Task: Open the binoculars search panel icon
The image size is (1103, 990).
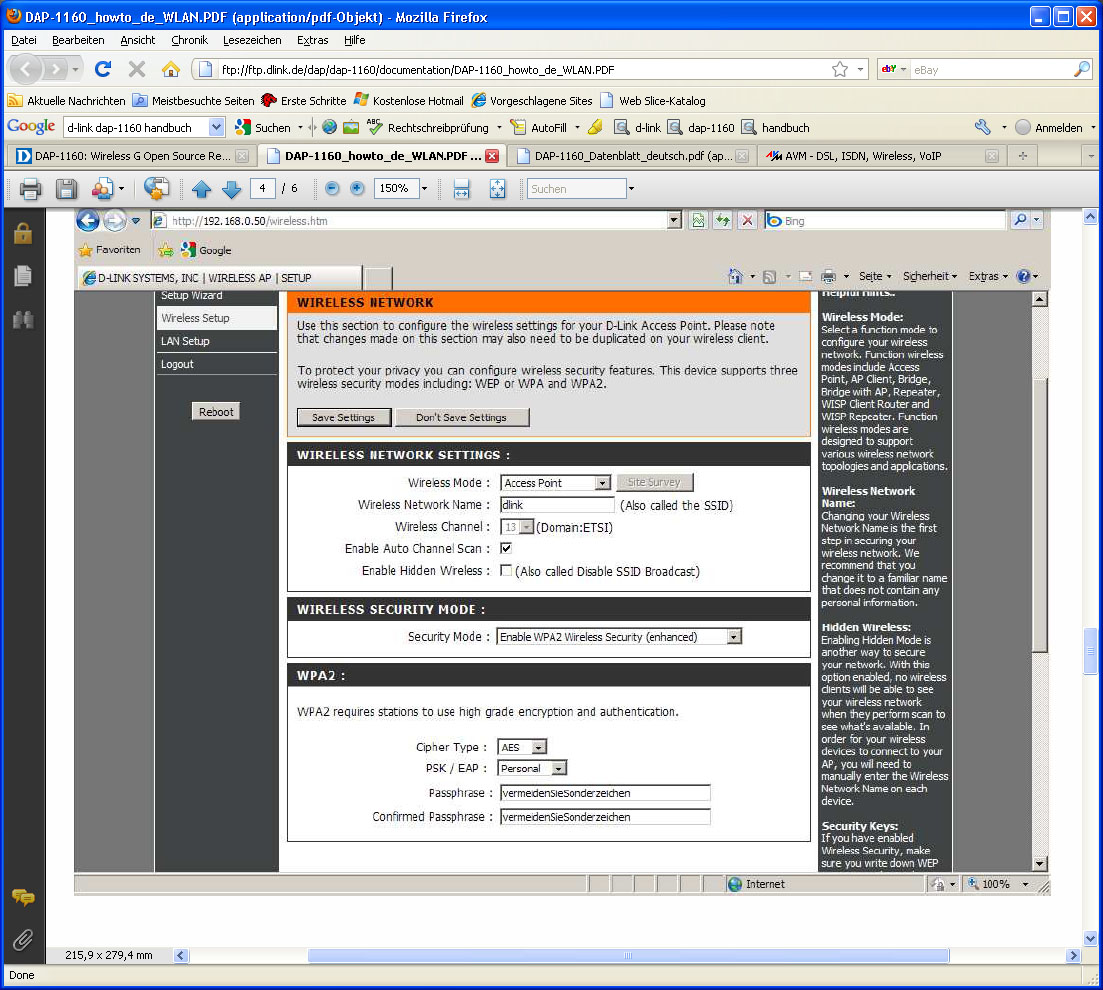Action: coord(23,320)
